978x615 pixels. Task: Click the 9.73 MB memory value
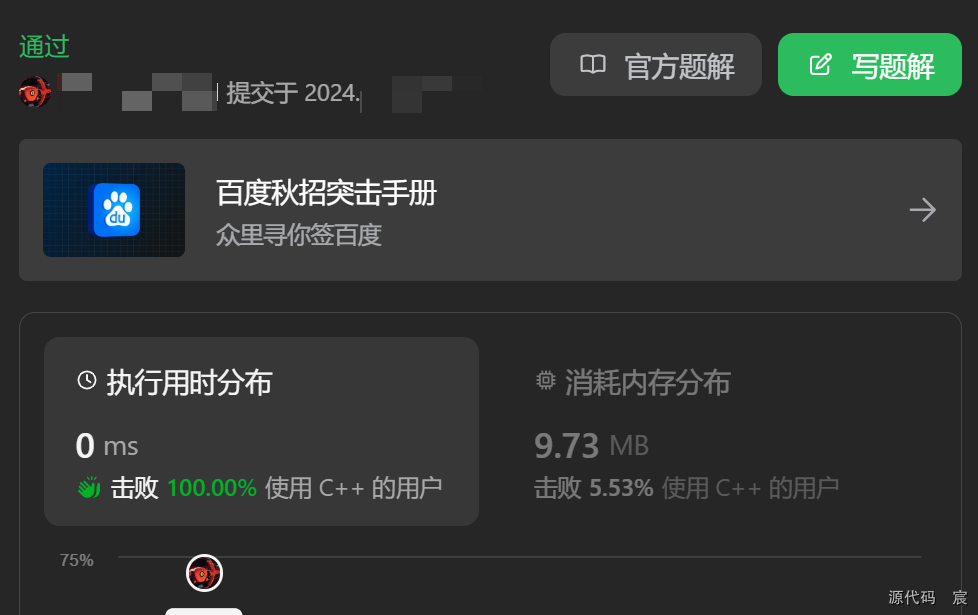(x=591, y=446)
